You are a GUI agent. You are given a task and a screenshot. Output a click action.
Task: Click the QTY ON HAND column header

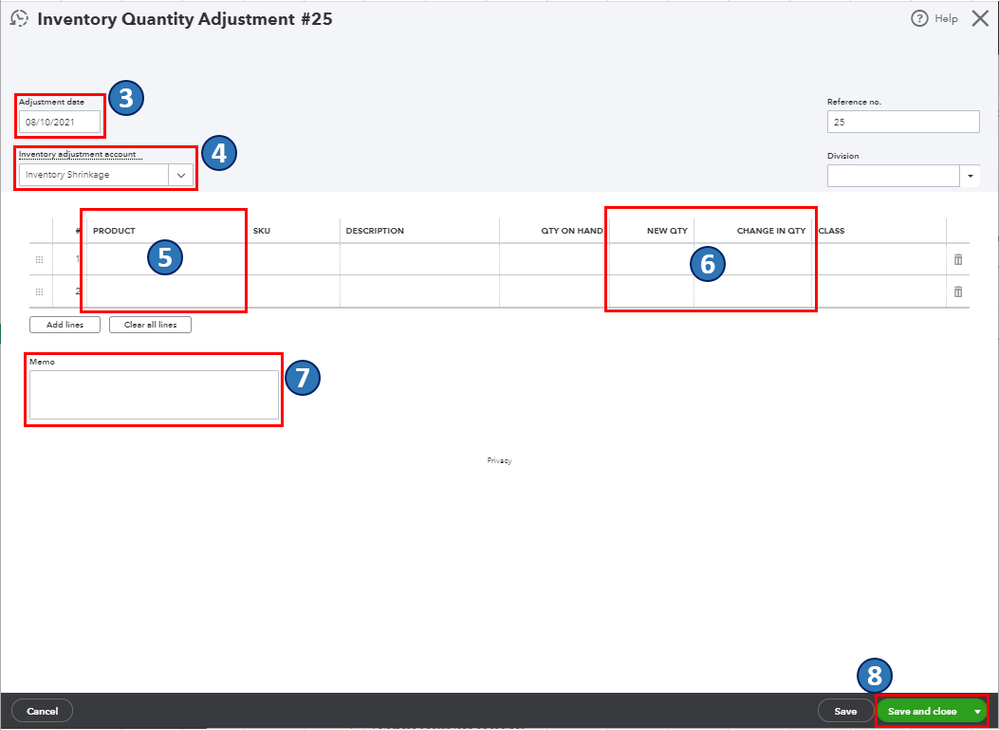click(x=571, y=231)
